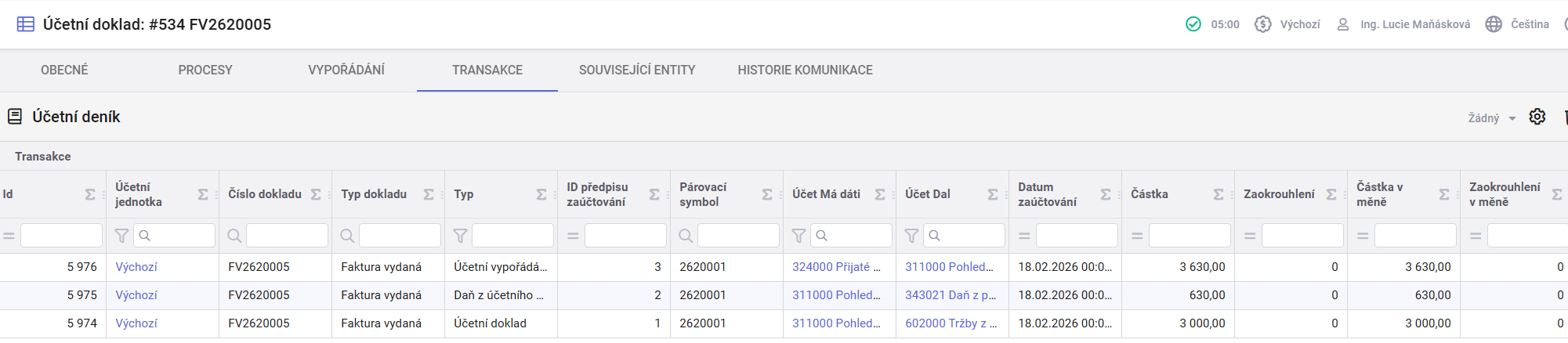Click filter funnel icon in Typ column

460,236
